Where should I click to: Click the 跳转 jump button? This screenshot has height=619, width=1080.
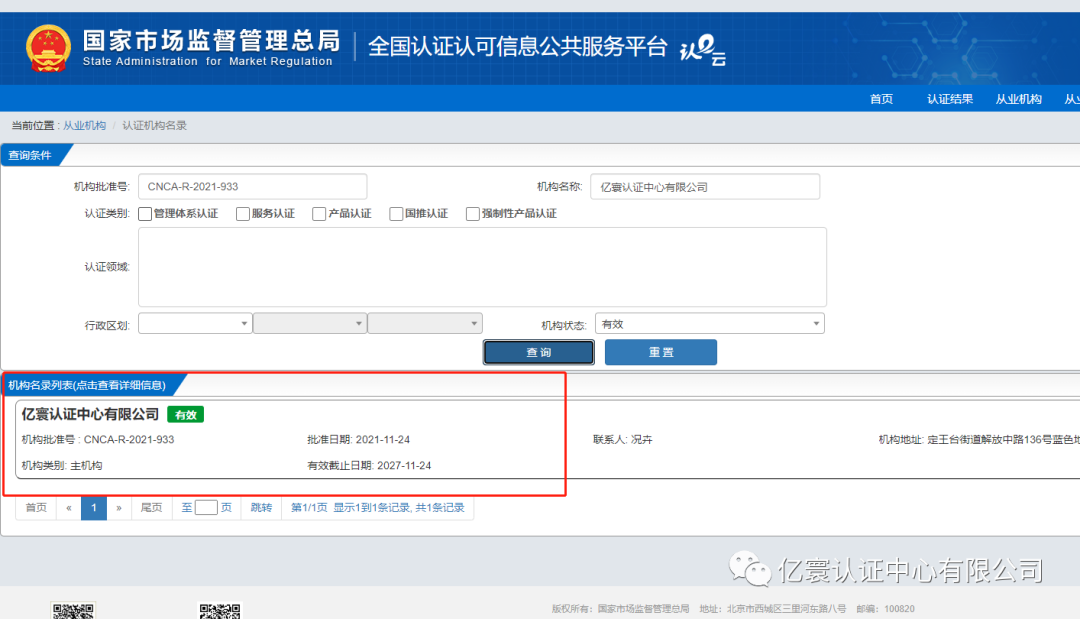[x=261, y=508]
